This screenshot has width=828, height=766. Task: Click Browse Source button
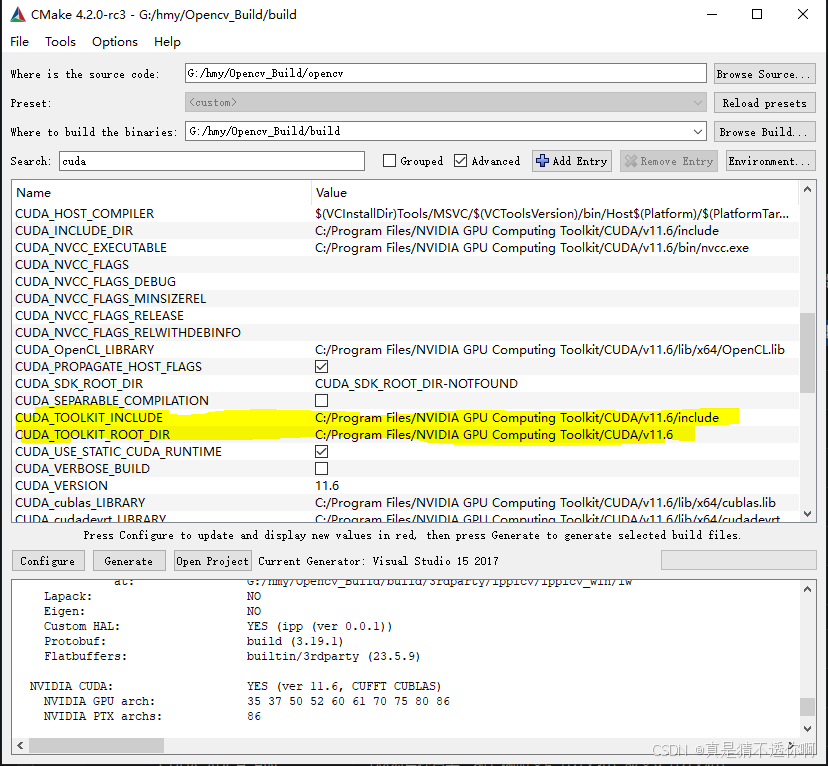pos(765,74)
